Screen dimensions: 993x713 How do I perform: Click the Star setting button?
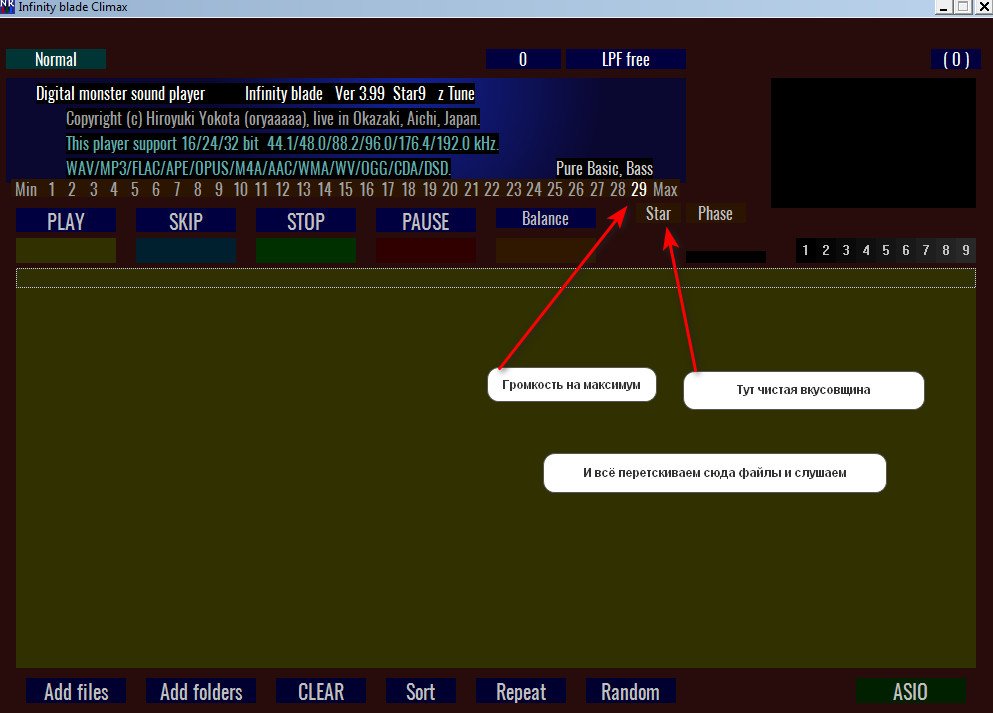click(x=658, y=213)
